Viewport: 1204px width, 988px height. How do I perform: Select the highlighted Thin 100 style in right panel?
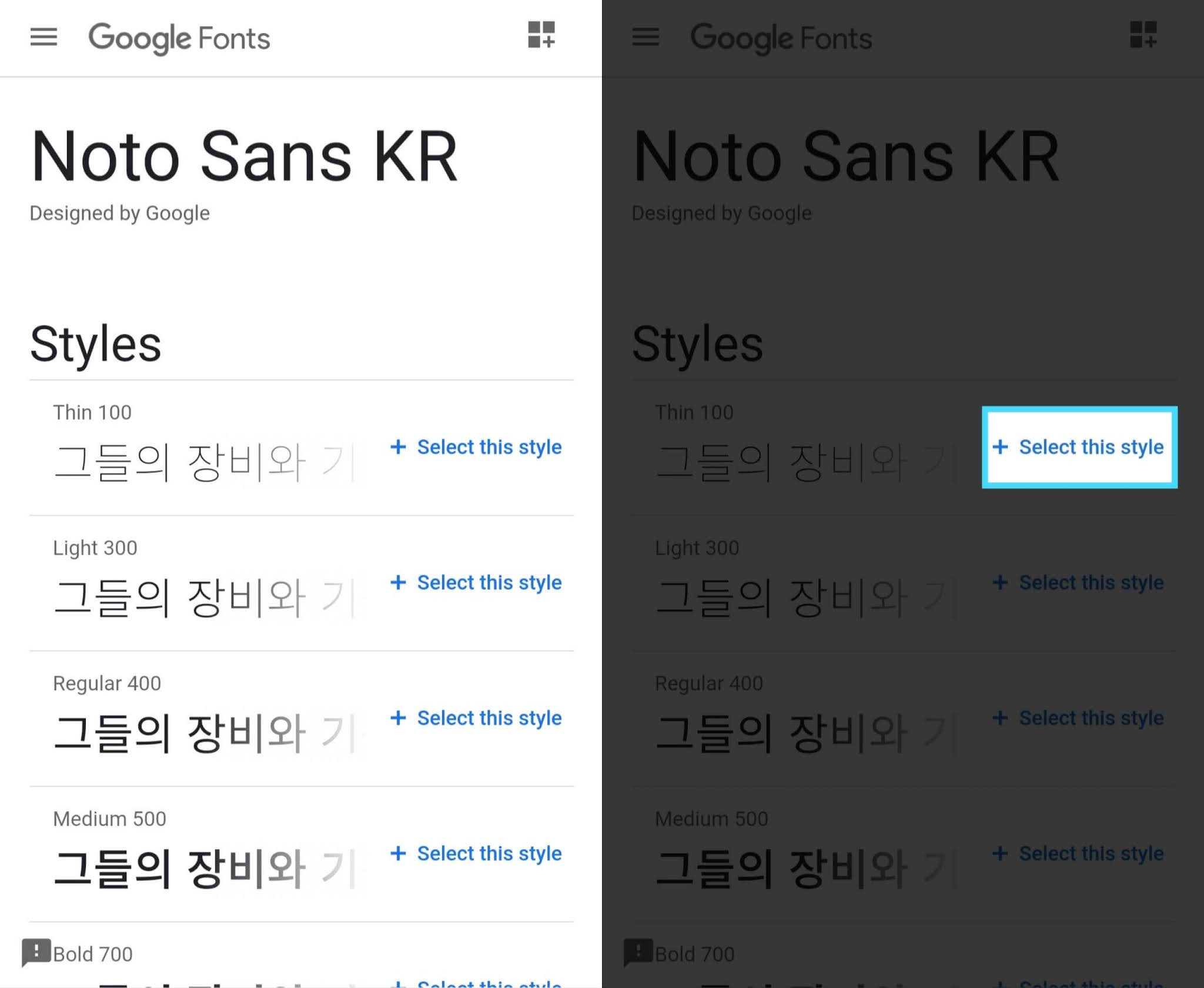click(1079, 447)
